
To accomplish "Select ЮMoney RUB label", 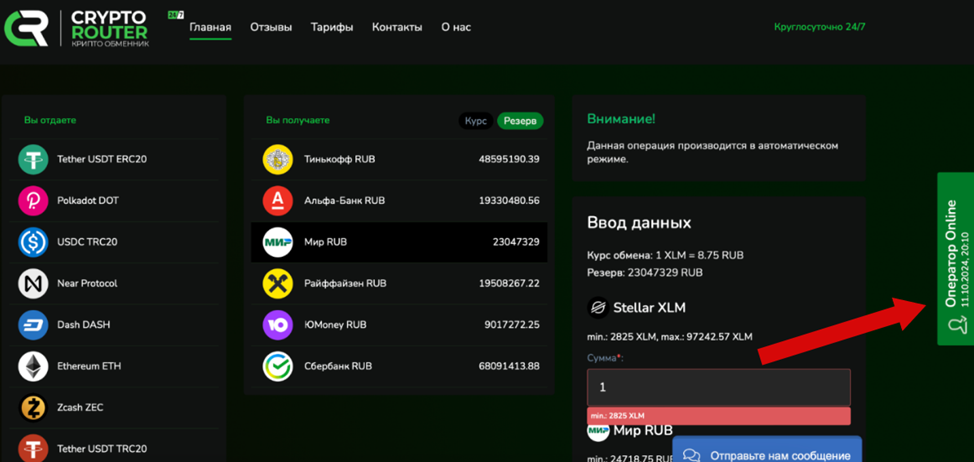I will [x=335, y=325].
